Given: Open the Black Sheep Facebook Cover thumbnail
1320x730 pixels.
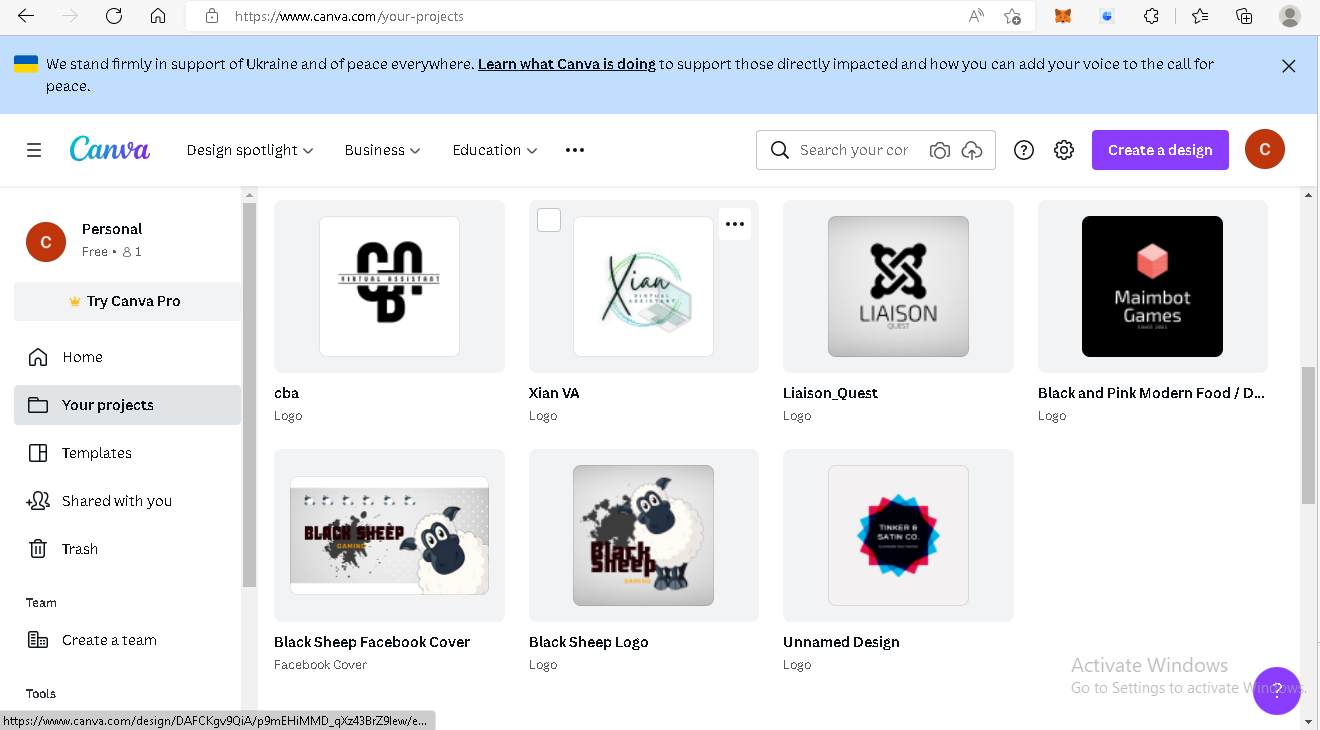Looking at the screenshot, I should (389, 535).
